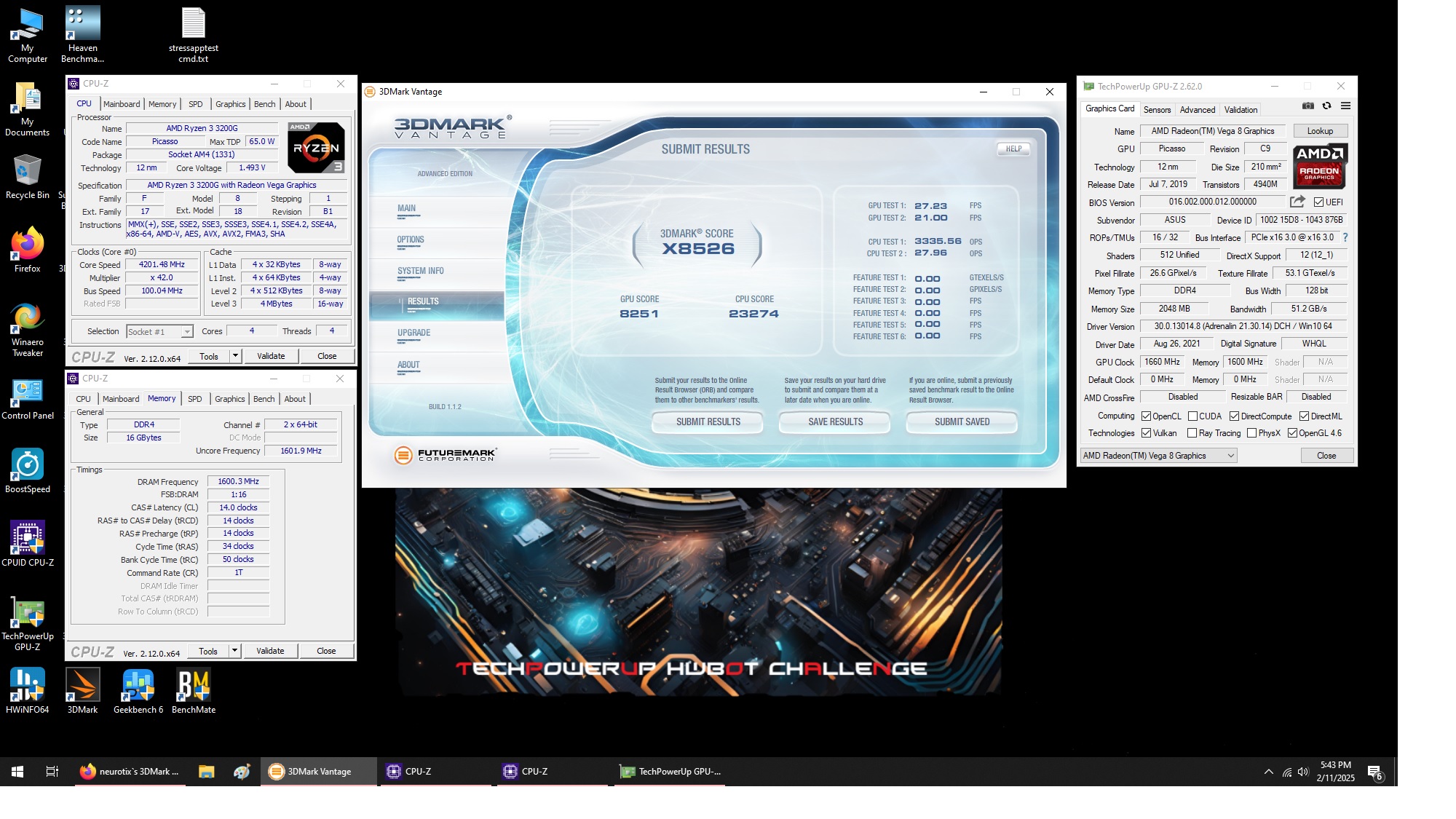Switch to Bench tab in top CPU-Z
The height and width of the screenshot is (819, 1456).
[264, 104]
